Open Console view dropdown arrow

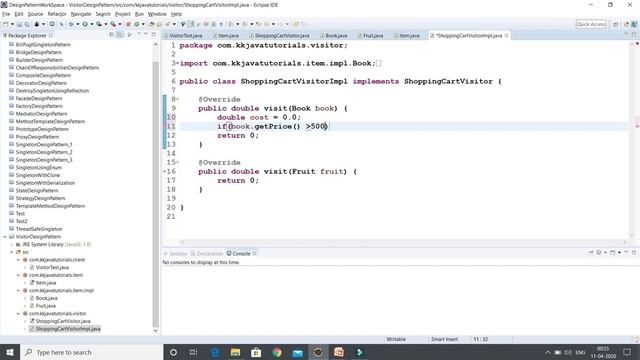tap(619, 253)
